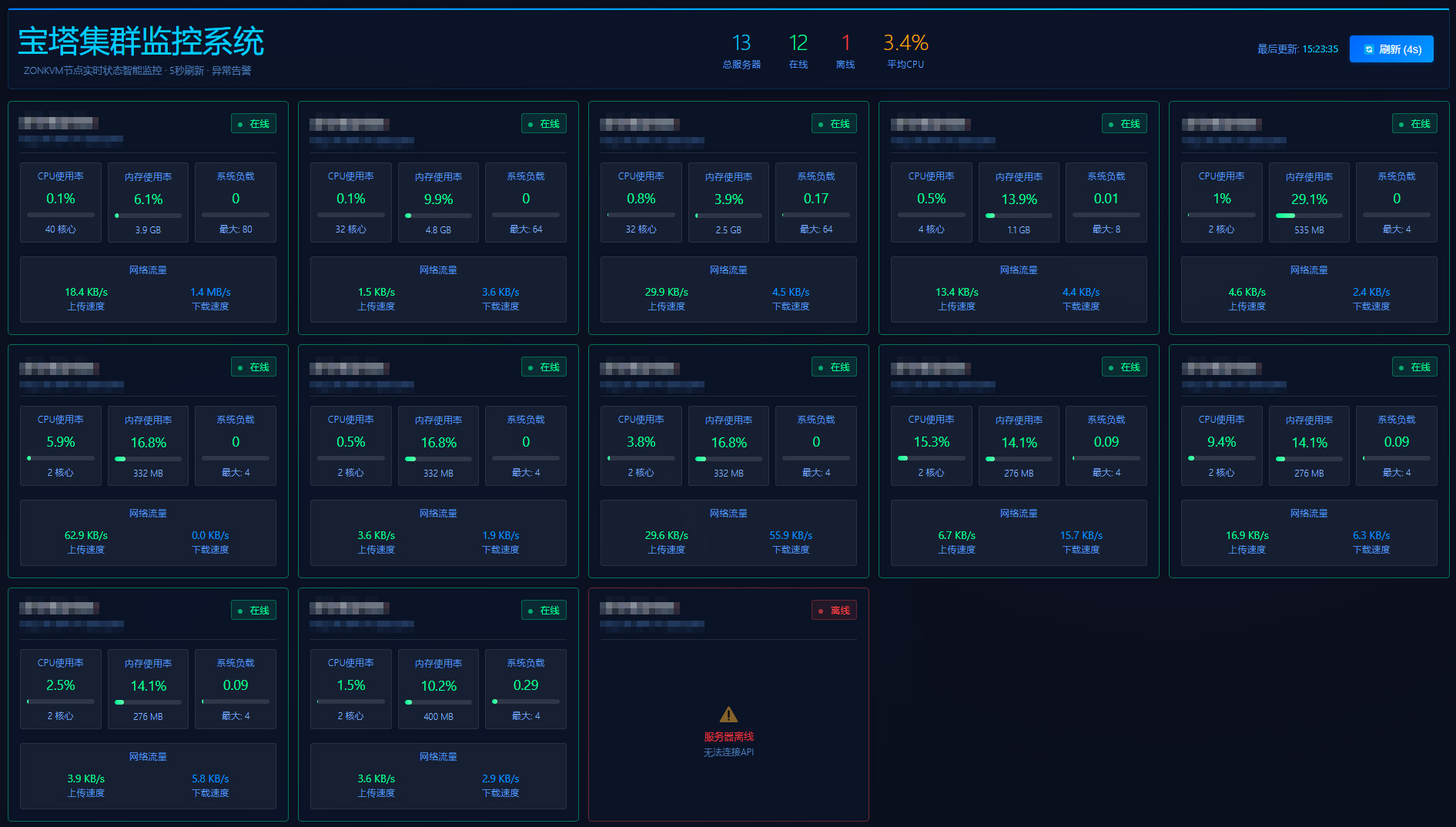Viewport: 1456px width, 827px height.
Task: Select the 离线 count of 1 in the header
Action: [x=845, y=43]
